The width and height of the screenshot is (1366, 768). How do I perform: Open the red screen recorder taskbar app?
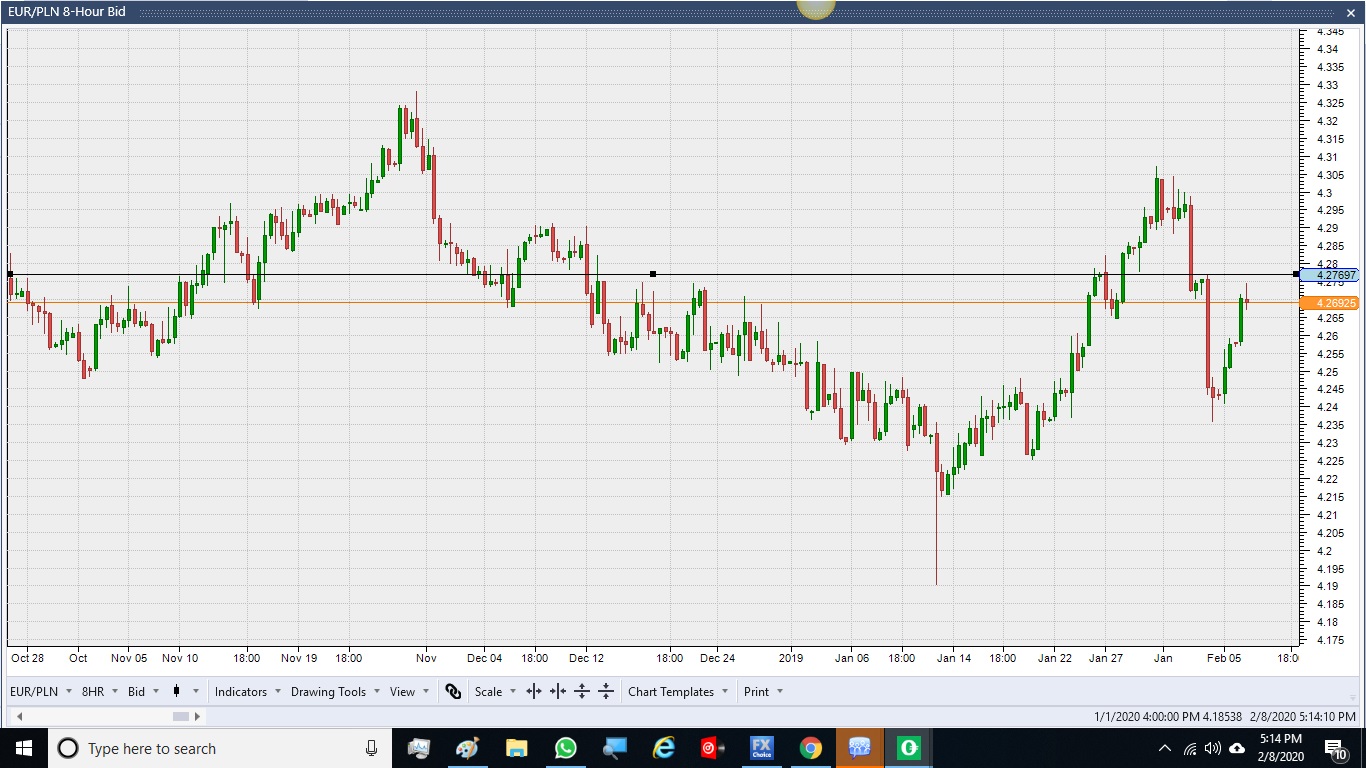point(712,748)
